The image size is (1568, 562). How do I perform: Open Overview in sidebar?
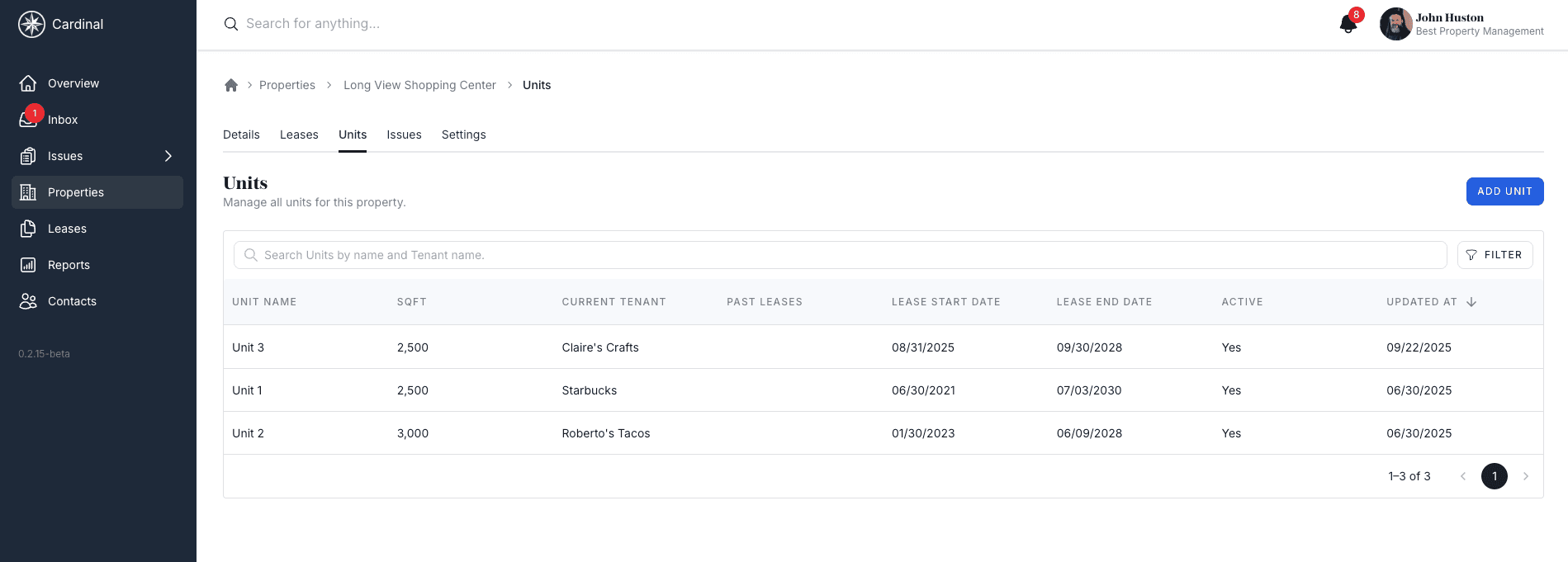pyautogui.click(x=97, y=83)
